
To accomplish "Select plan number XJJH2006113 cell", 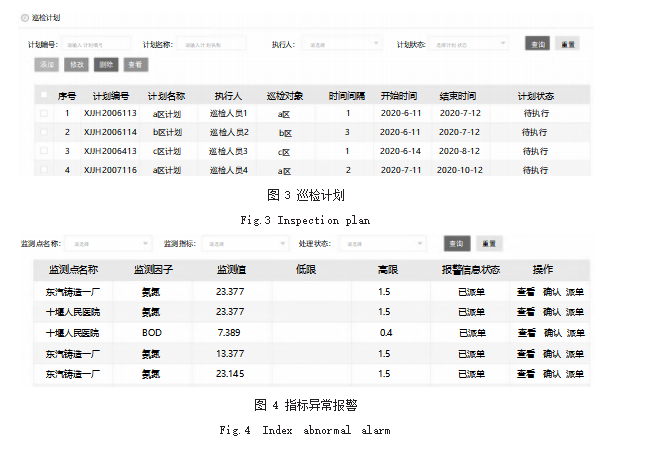I will 110,113.
